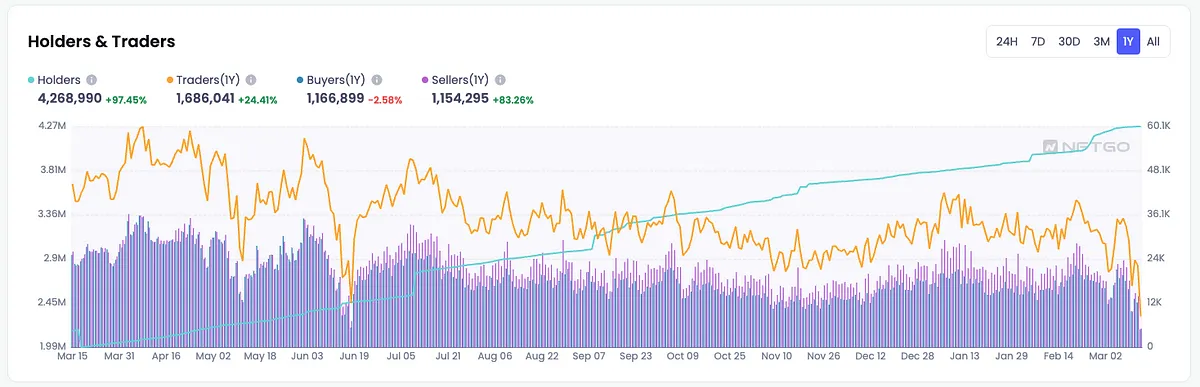Click the 60.1K right axis label
The height and width of the screenshot is (387, 1200).
(x=1160, y=126)
